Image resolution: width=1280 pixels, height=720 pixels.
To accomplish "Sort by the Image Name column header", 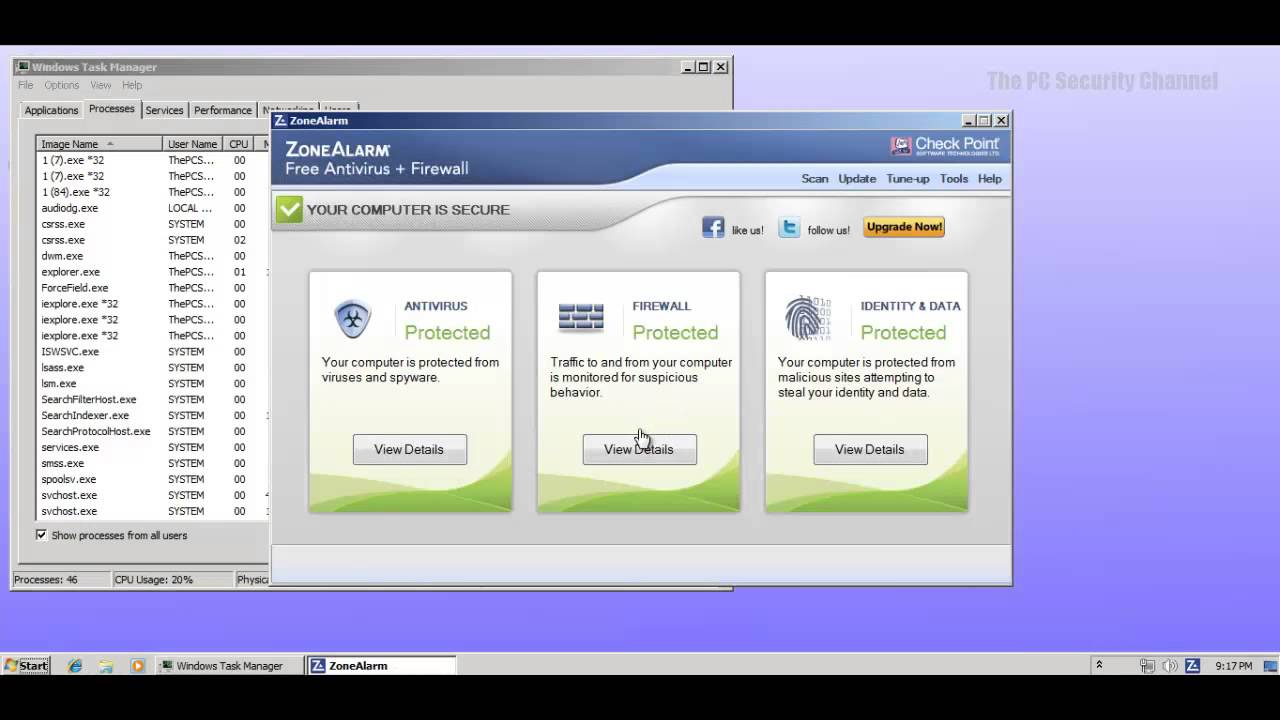I will point(99,144).
